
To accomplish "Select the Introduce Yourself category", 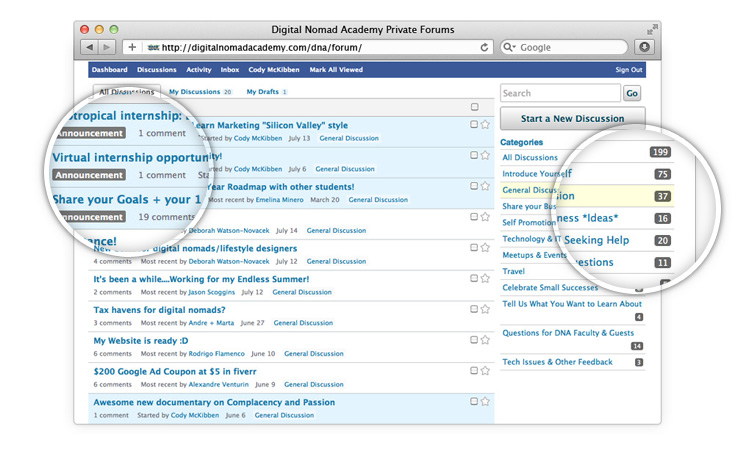I will 537,174.
